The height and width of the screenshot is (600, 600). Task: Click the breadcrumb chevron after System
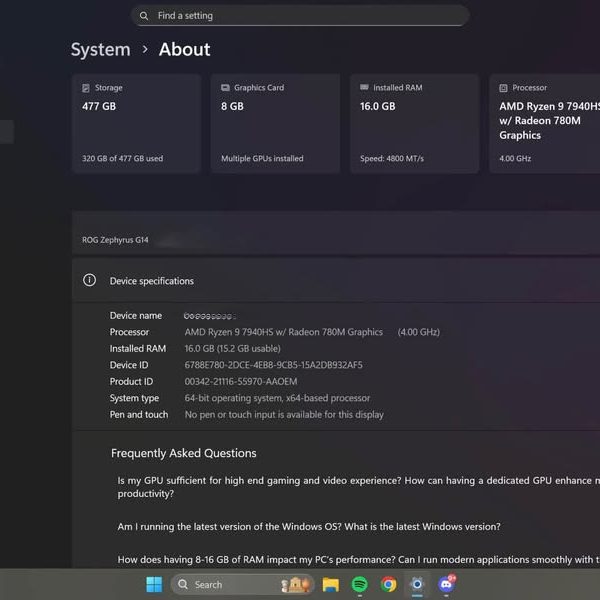pyautogui.click(x=145, y=49)
